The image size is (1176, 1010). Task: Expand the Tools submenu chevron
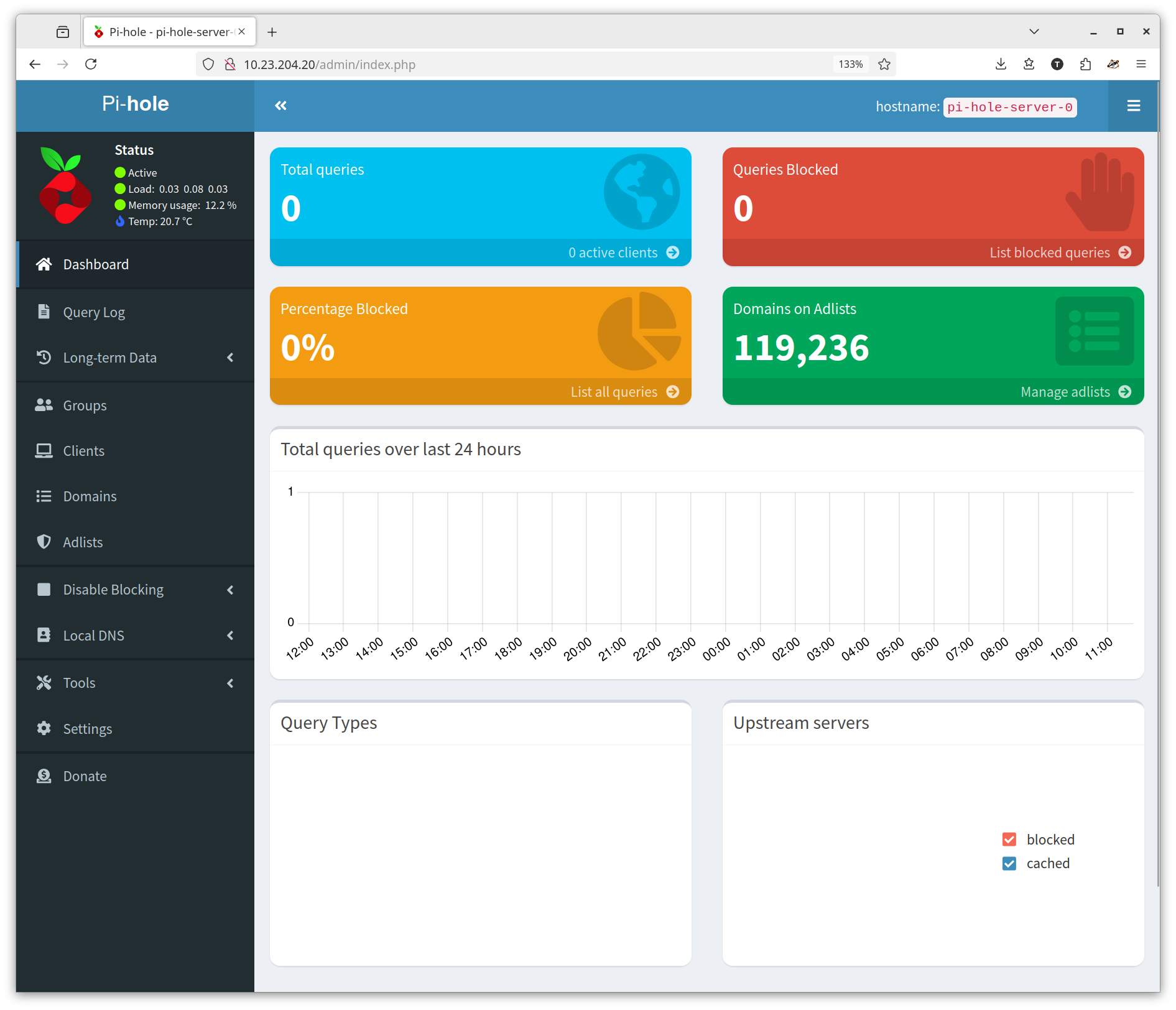pos(231,683)
